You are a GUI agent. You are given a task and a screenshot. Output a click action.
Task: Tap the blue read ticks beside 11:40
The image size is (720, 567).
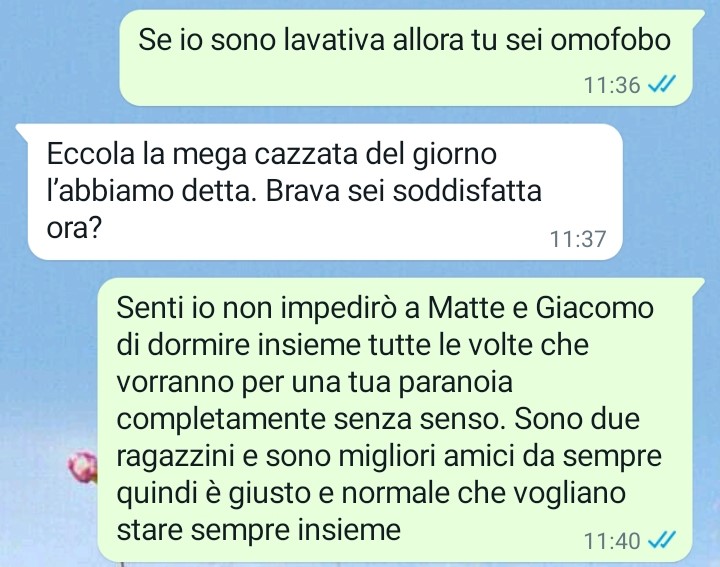[662, 540]
